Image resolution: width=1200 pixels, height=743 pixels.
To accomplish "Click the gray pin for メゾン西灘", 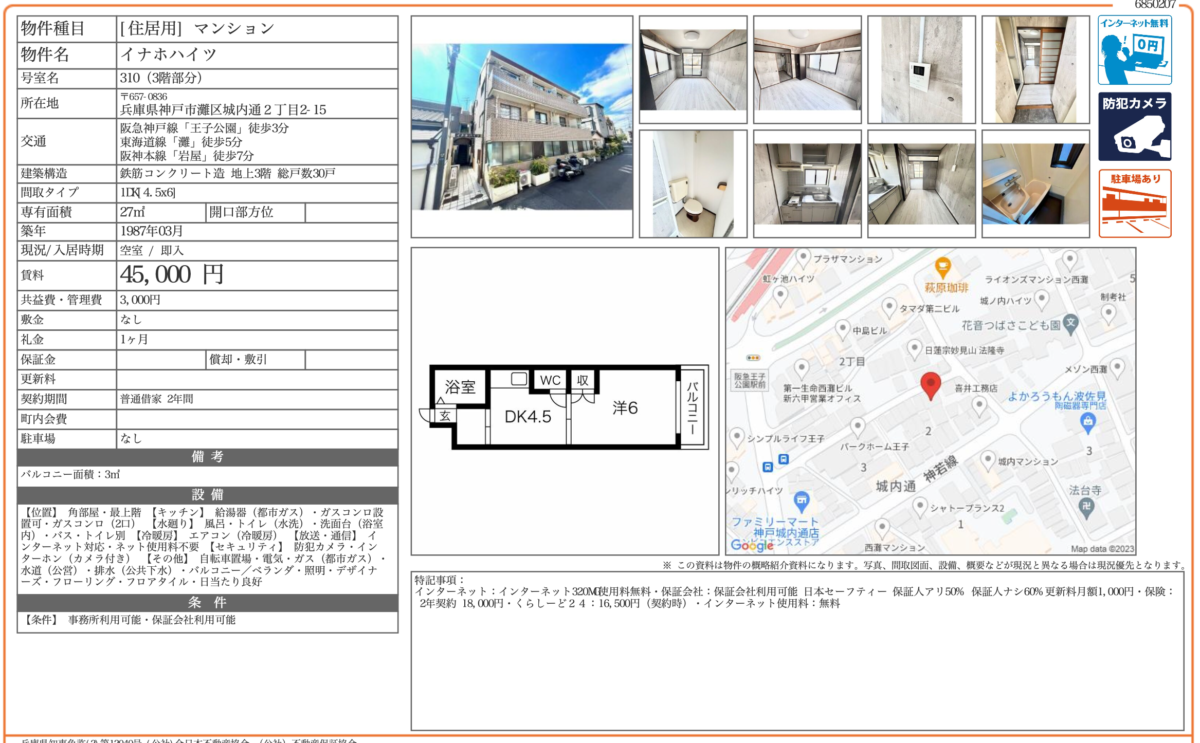I will tap(1118, 369).
